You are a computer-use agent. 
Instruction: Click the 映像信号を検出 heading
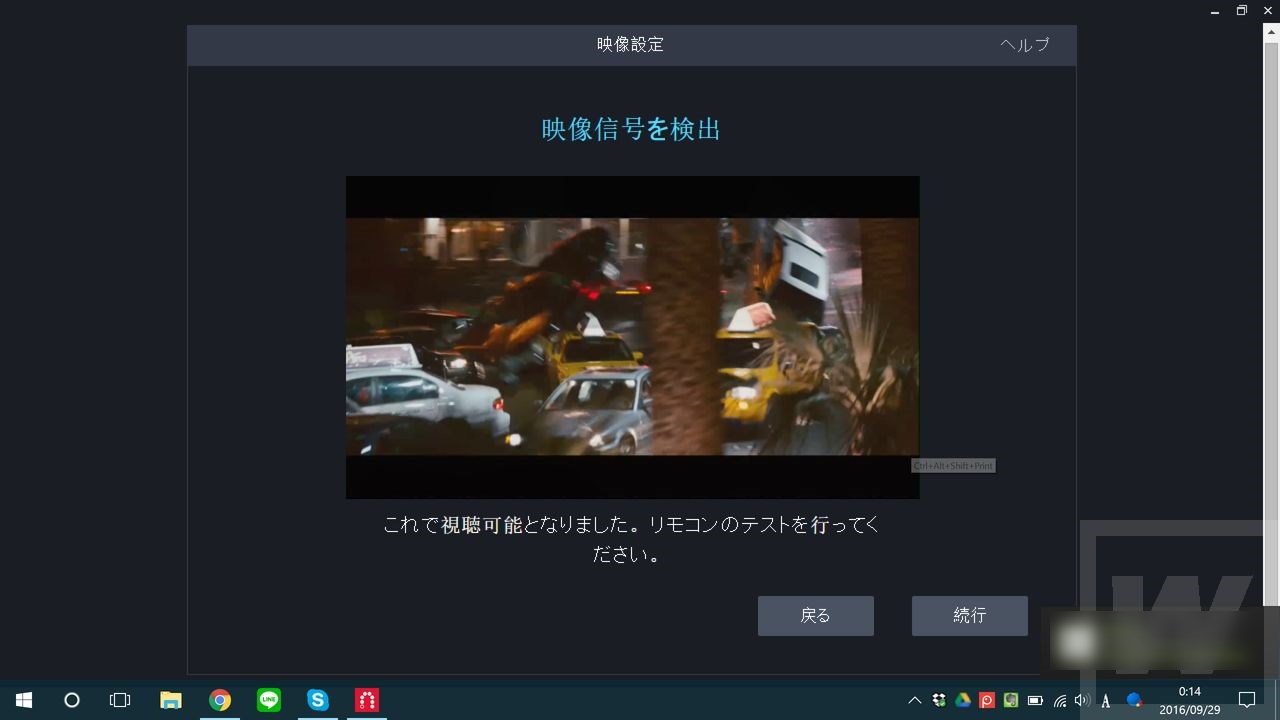(x=631, y=129)
